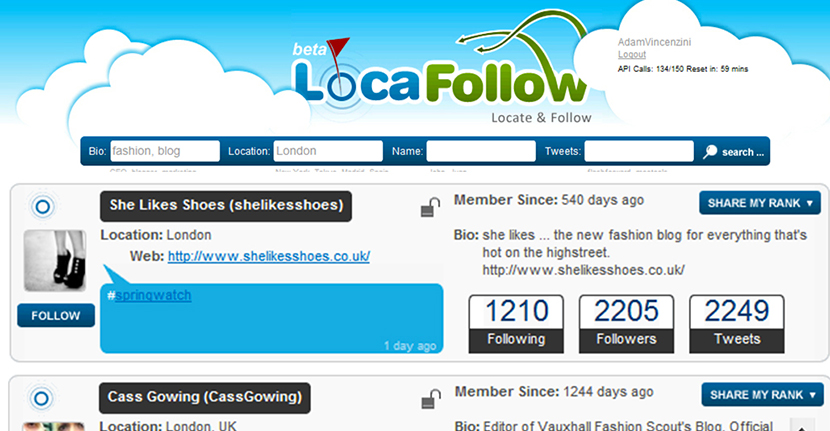Click the Location search field
Image resolution: width=830 pixels, height=431 pixels.
click(x=328, y=151)
